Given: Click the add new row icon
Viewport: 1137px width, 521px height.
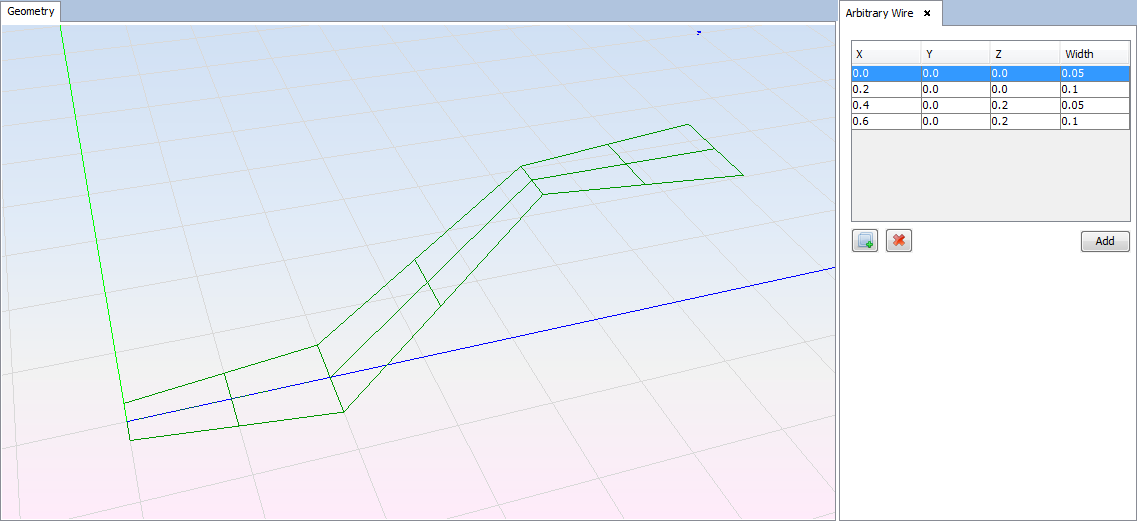Looking at the screenshot, I should 865,241.
